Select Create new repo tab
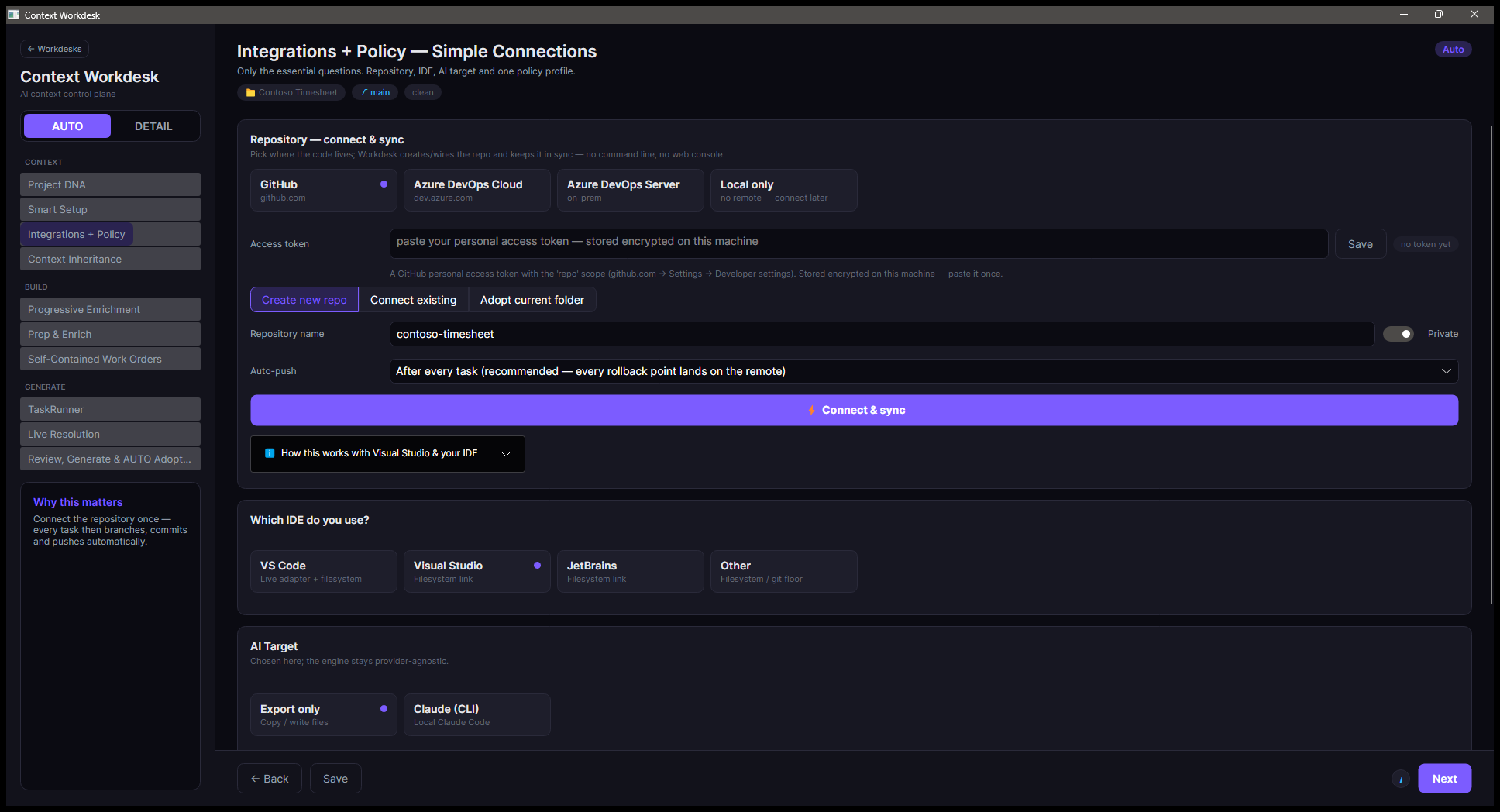Image resolution: width=1500 pixels, height=812 pixels. (304, 300)
